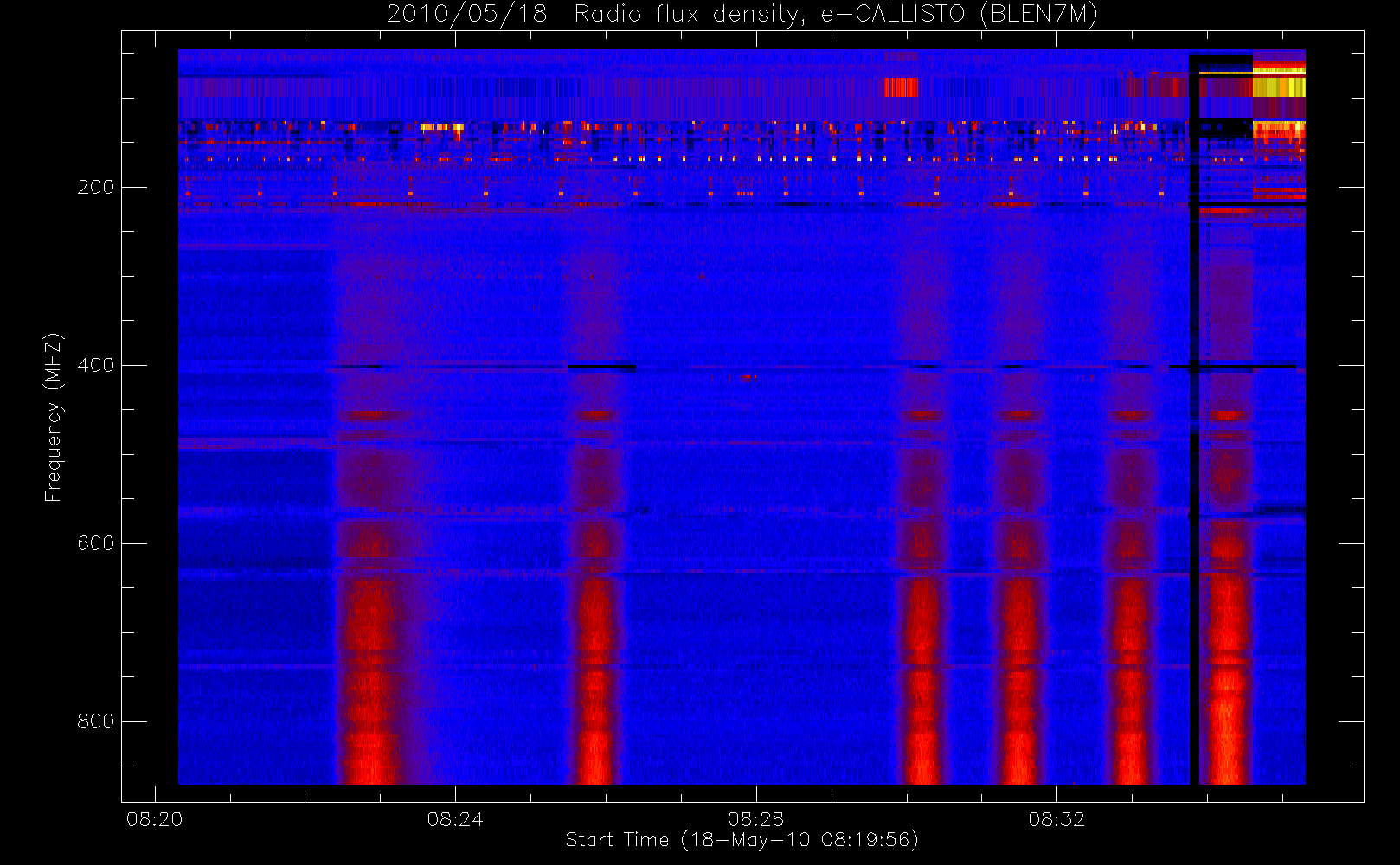Viewport: 1400px width, 865px height.
Task: Click the 'Start Time (18-May-10 08:19:56)' axis label
Action: click(x=742, y=840)
